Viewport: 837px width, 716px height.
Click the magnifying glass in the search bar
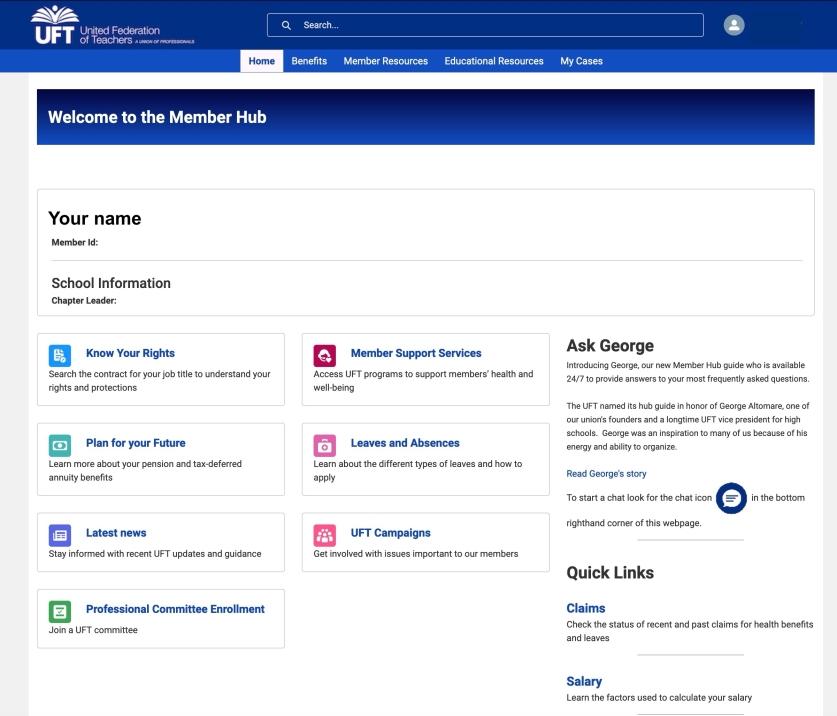click(286, 24)
